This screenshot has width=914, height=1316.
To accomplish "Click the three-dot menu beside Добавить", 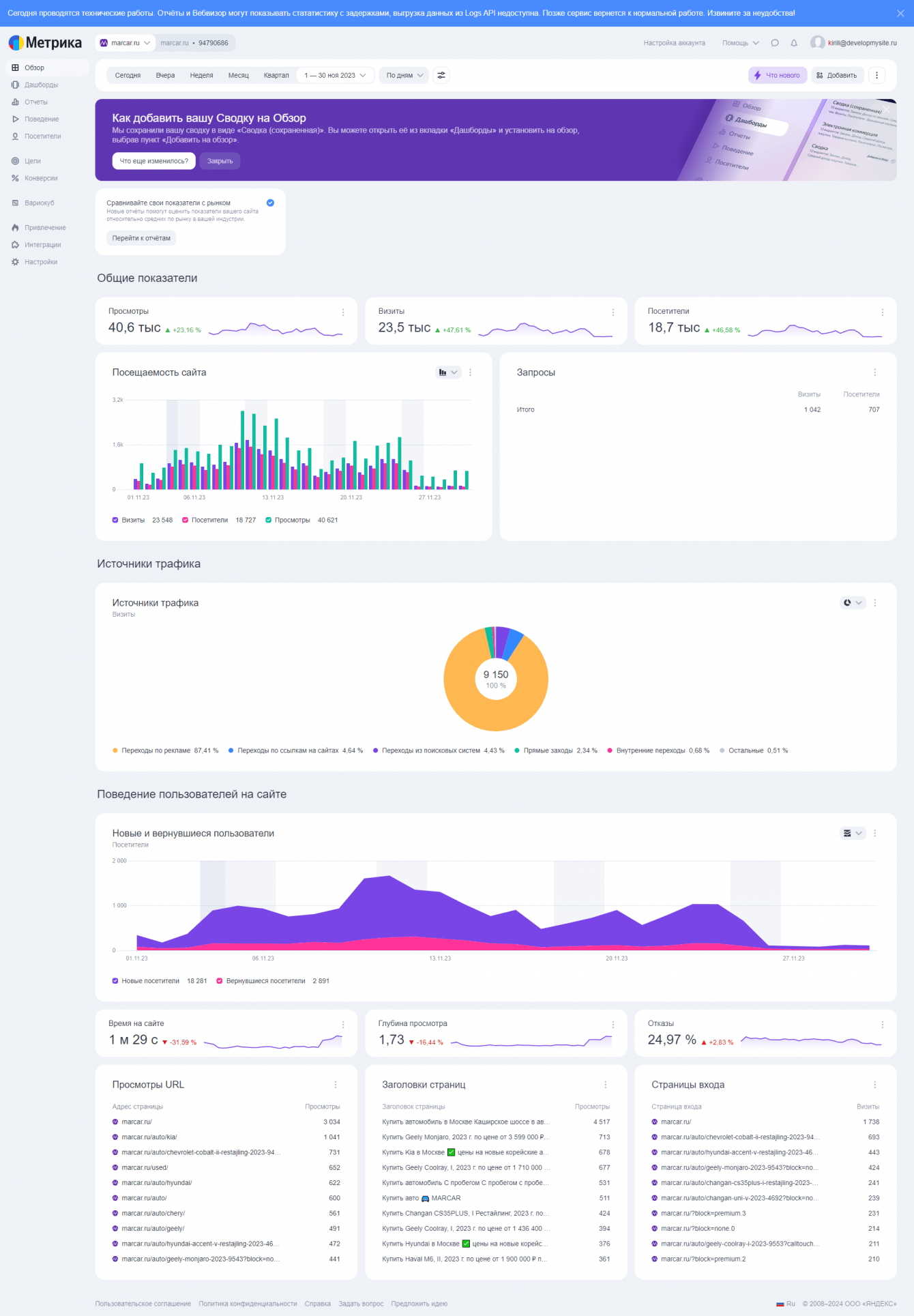I will pos(877,76).
